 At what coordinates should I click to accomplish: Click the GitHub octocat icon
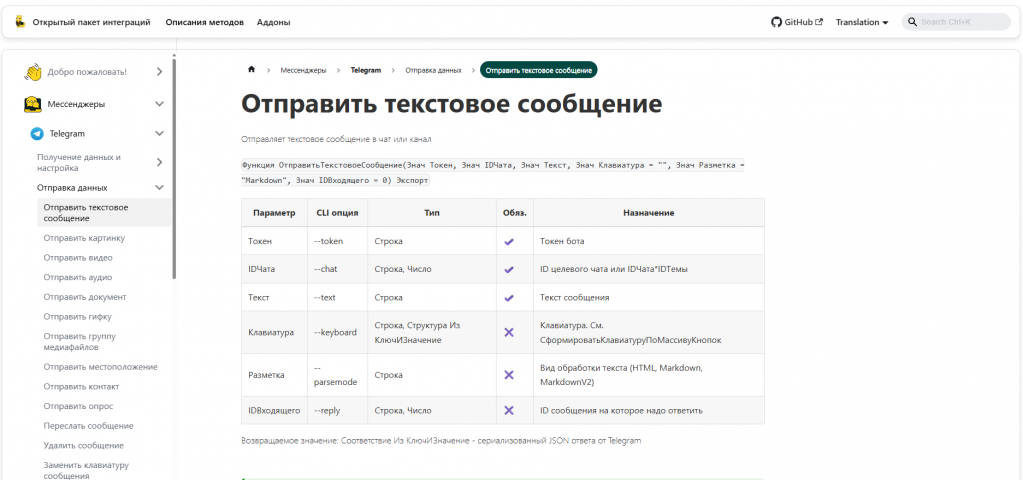[x=776, y=22]
